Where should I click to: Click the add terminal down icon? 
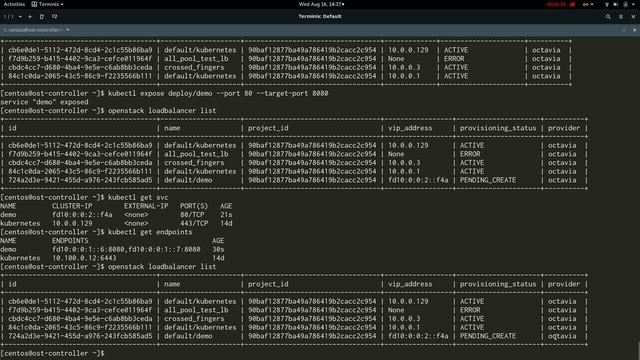click(54, 17)
